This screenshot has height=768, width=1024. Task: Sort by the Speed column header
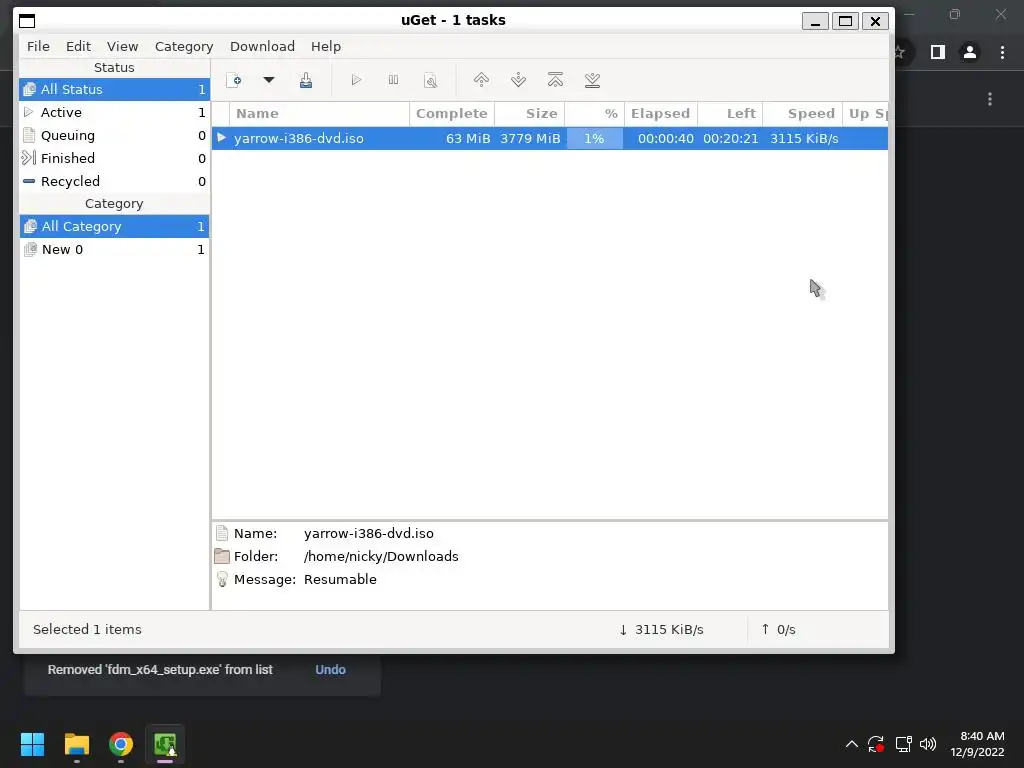click(x=802, y=114)
